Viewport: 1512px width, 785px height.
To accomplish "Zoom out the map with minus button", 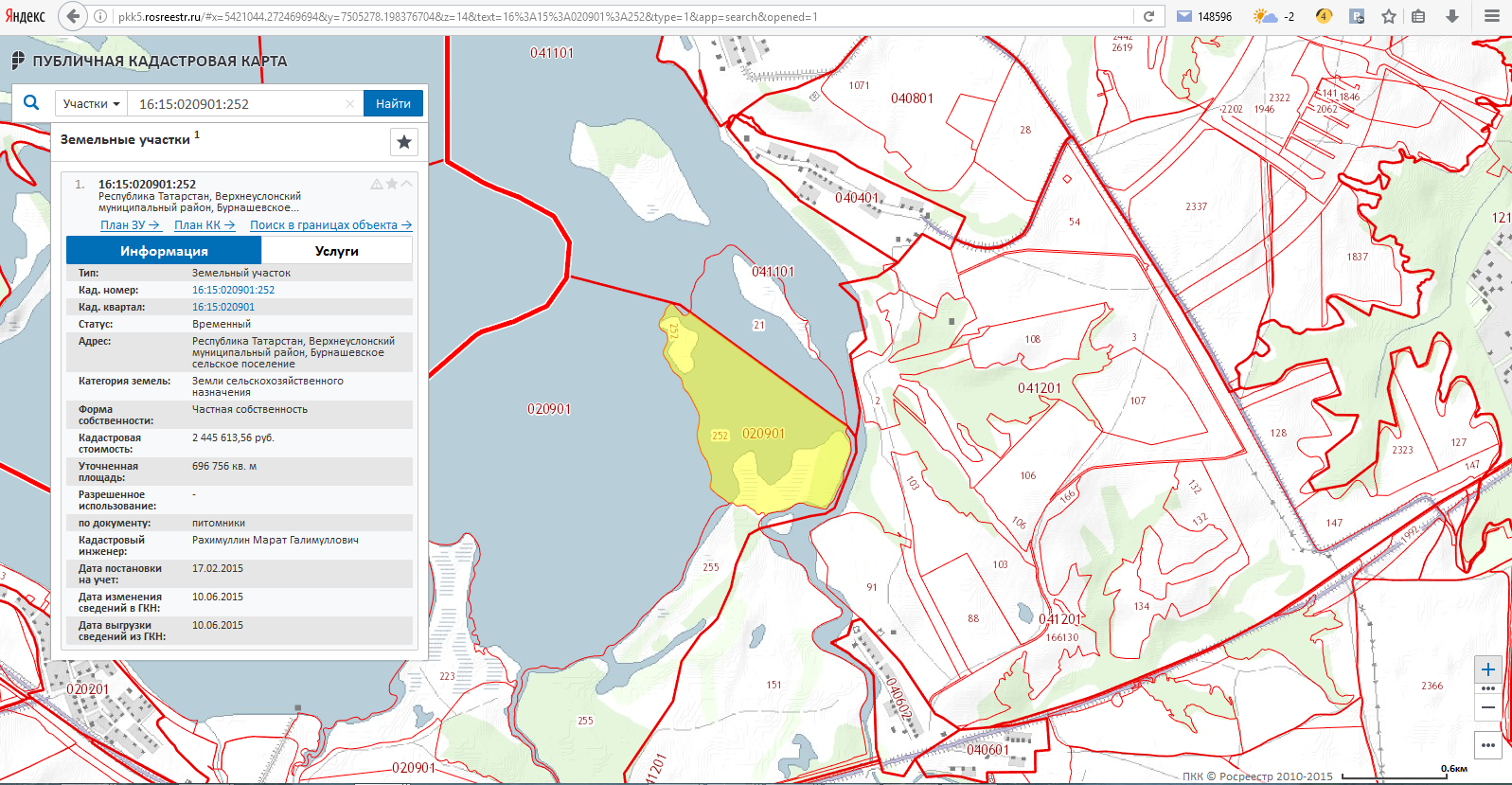I will pos(1488,707).
